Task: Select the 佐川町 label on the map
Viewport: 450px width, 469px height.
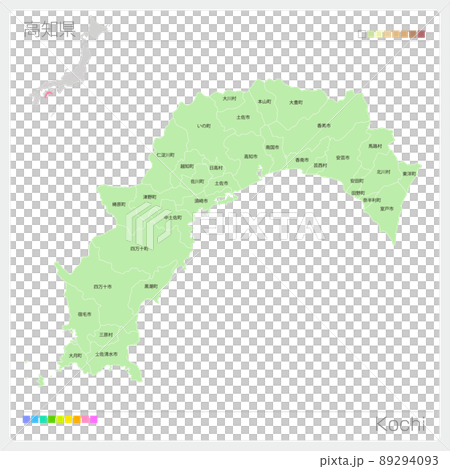Action: (x=197, y=181)
